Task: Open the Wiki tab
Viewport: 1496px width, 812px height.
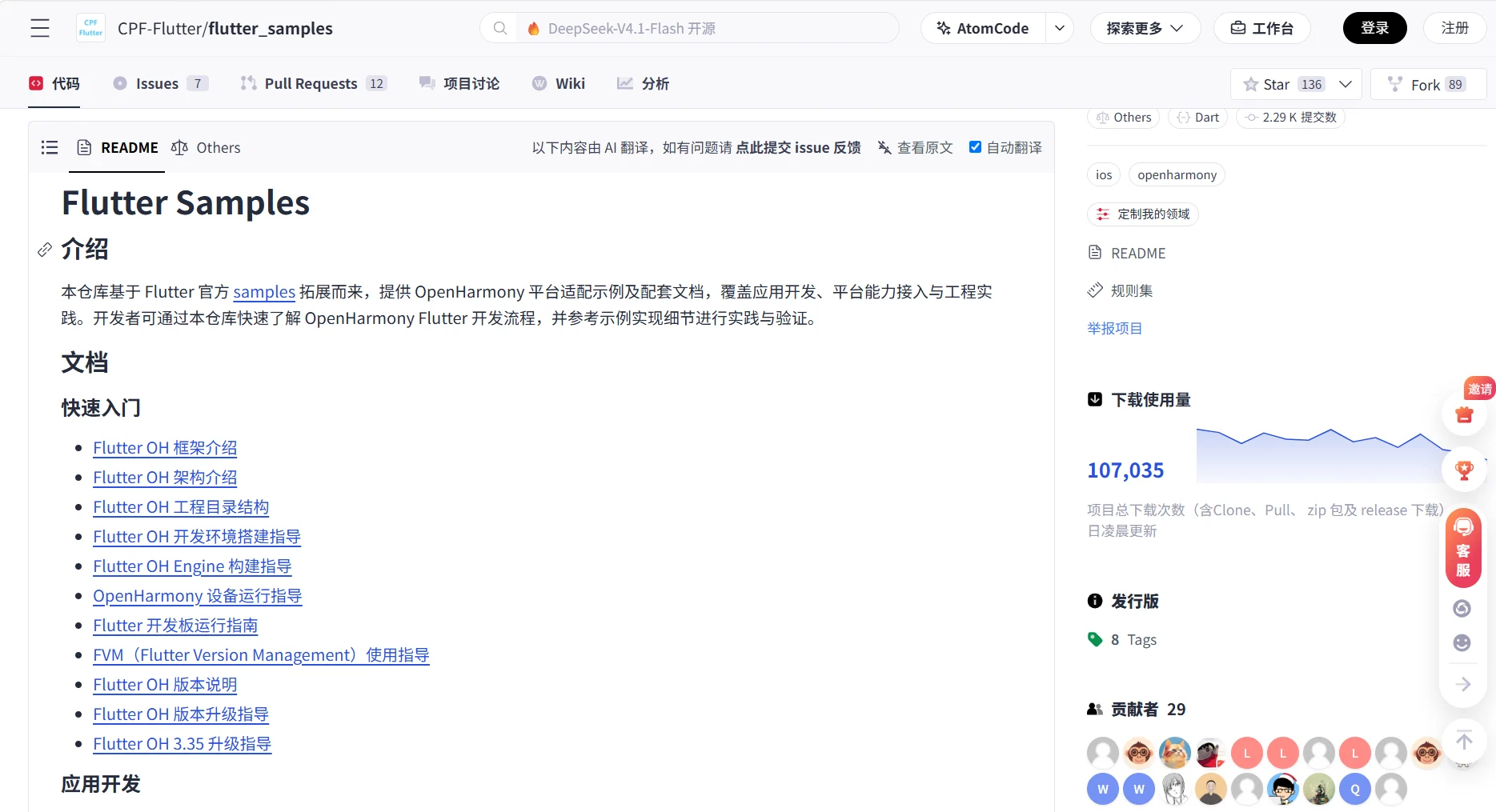Action: 559,83
